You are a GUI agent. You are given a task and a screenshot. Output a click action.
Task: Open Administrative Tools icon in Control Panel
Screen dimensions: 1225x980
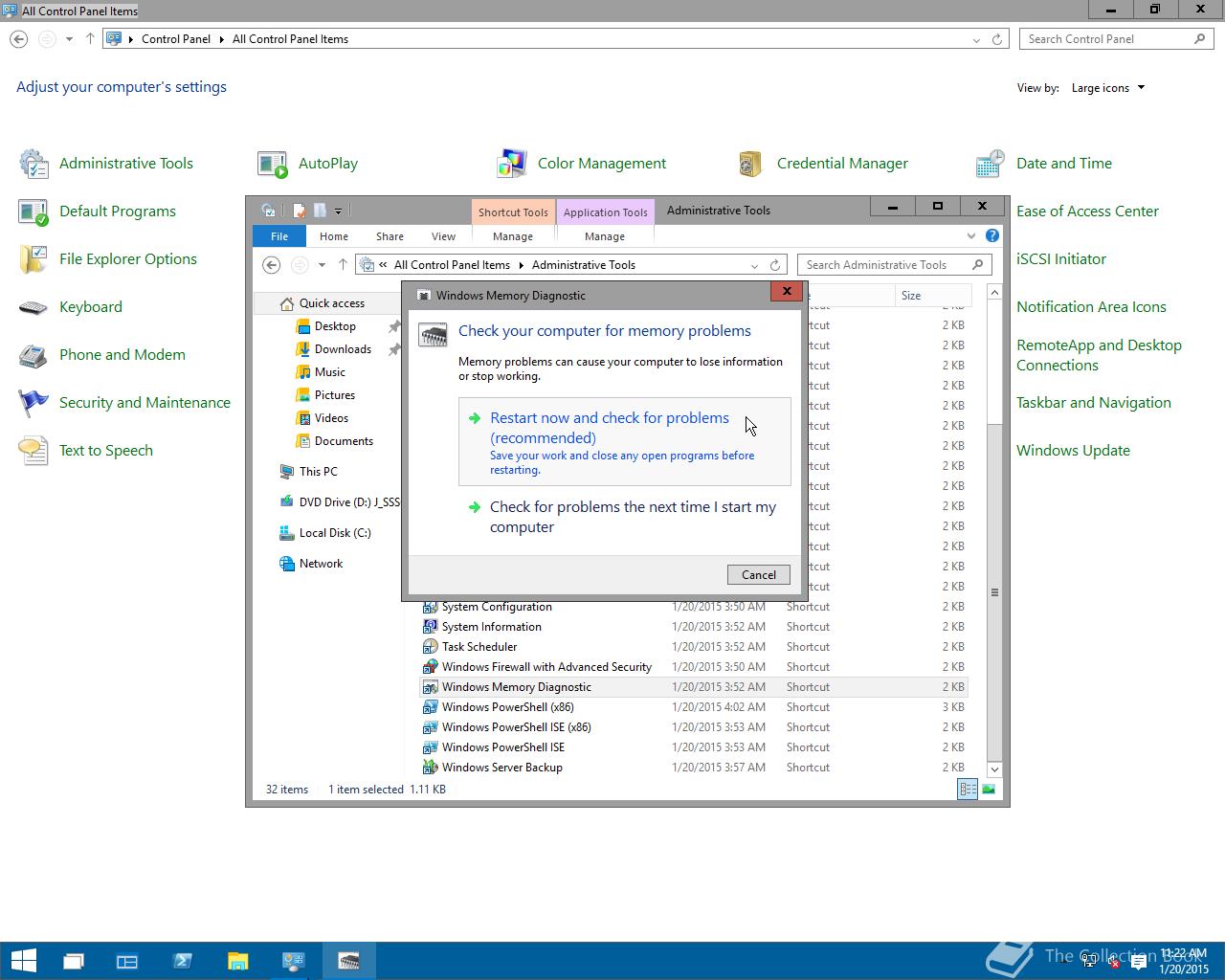click(x=33, y=164)
